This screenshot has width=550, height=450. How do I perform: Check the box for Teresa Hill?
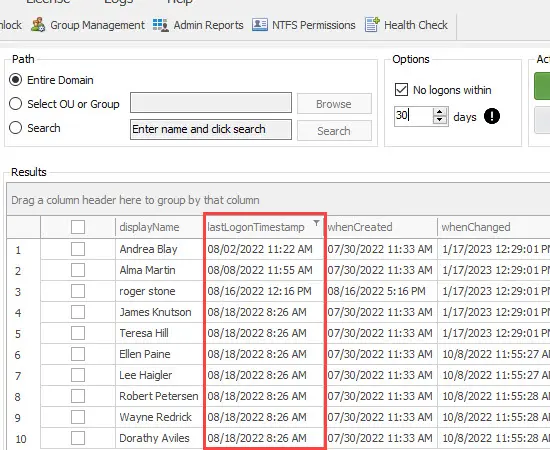78,333
